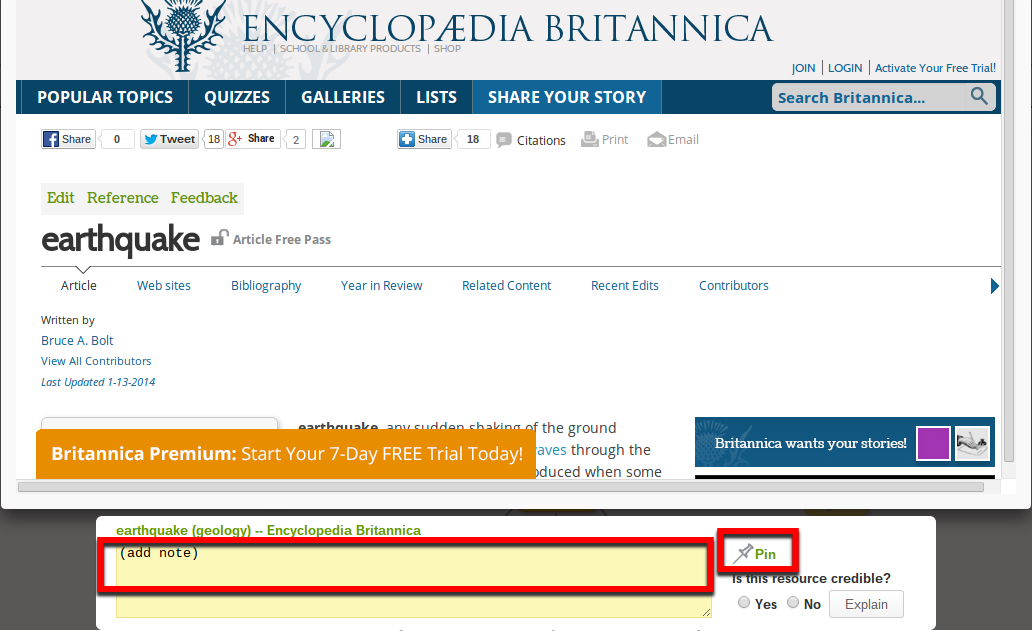Click the add note text area
This screenshot has height=631, width=1032.
[x=414, y=579]
